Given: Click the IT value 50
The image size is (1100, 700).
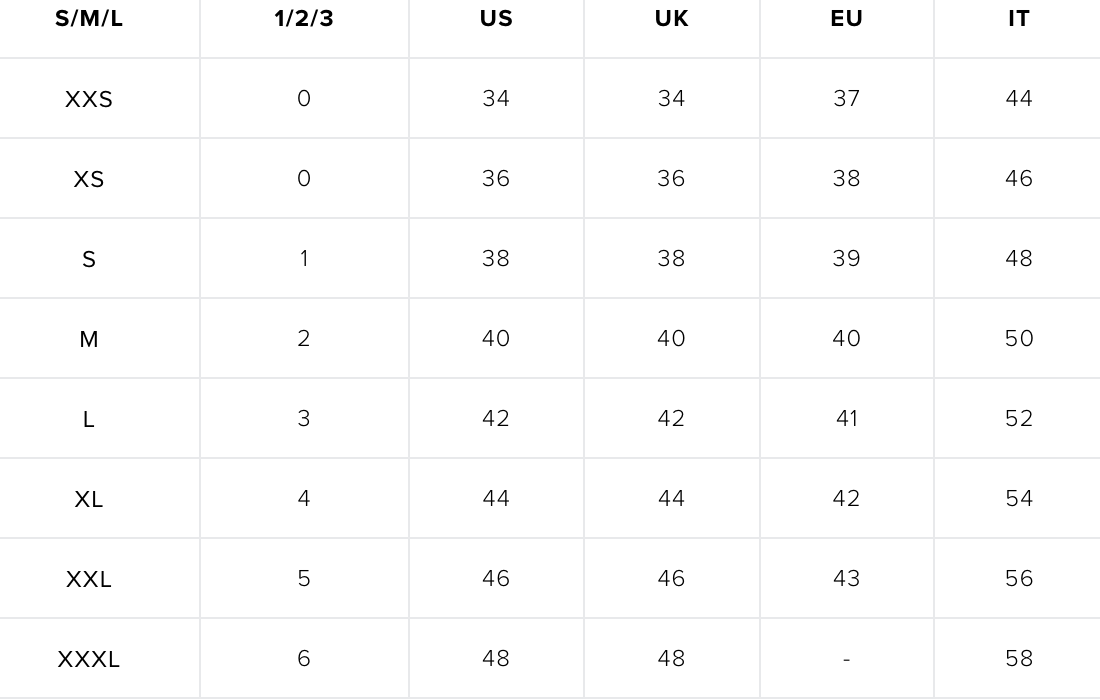Looking at the screenshot, I should pos(1019,338).
